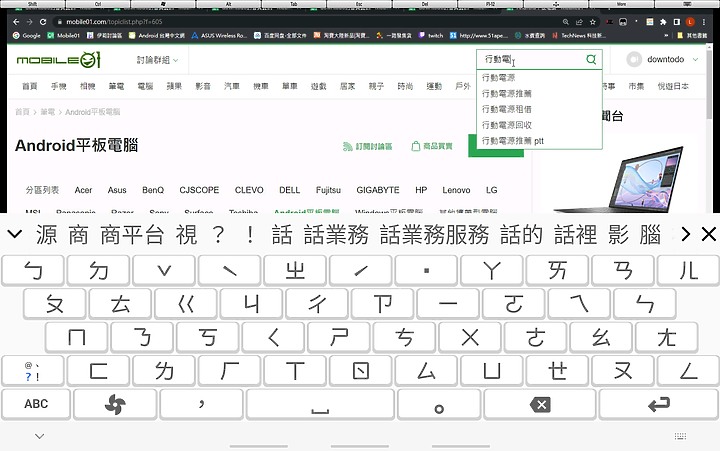
Task: Click the laptop advertisement image
Action: click(620, 179)
